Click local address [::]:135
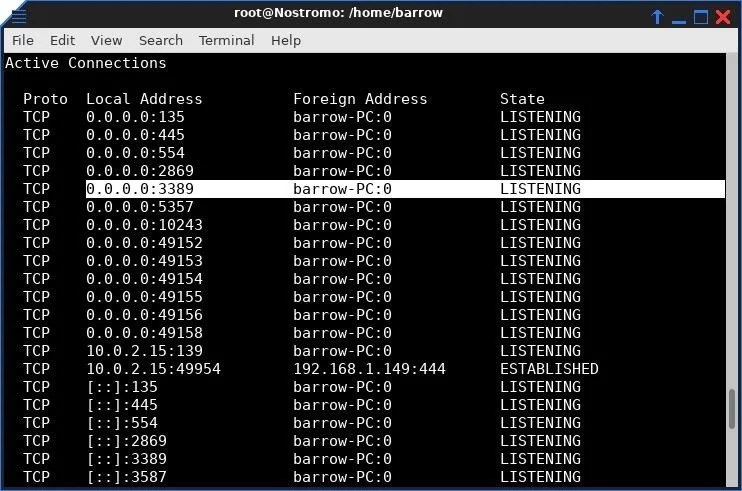 pyautogui.click(x=122, y=386)
